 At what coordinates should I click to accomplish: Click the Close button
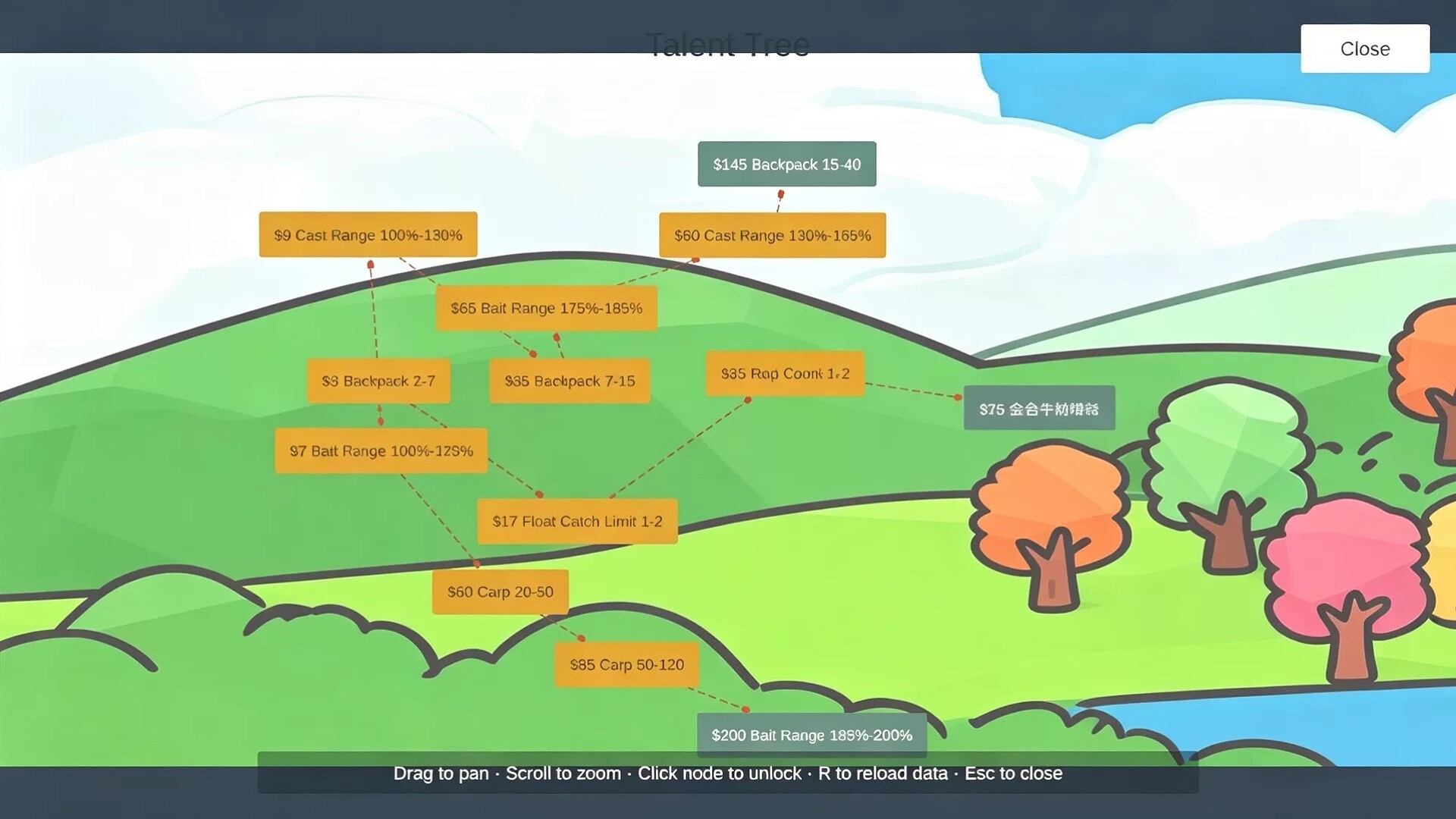(x=1365, y=49)
